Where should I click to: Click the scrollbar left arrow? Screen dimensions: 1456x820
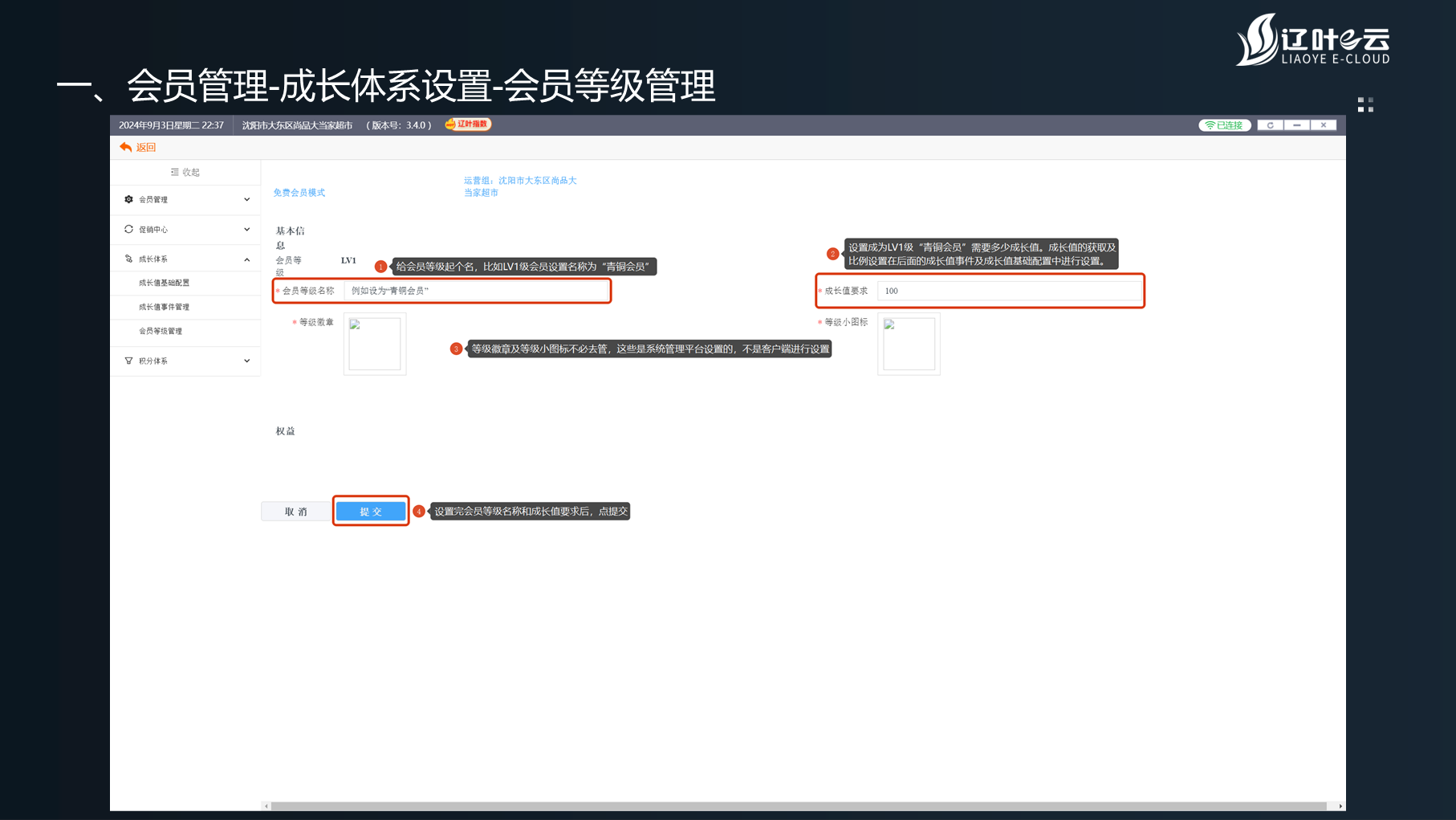point(266,806)
